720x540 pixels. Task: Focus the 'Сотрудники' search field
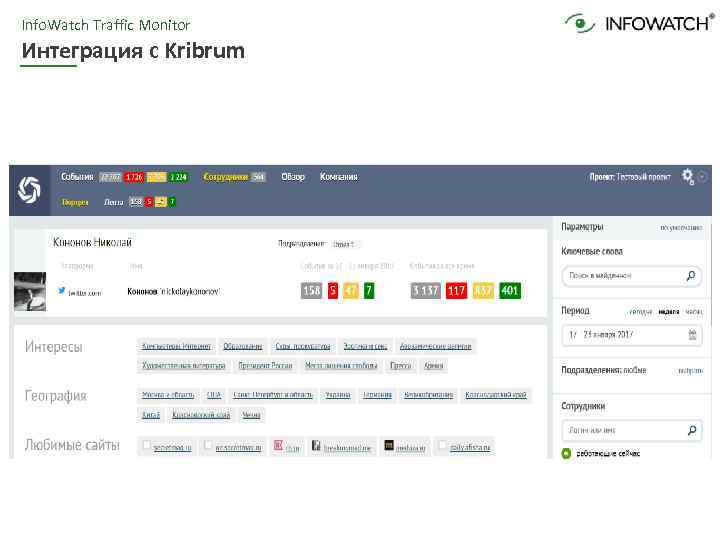pos(631,430)
